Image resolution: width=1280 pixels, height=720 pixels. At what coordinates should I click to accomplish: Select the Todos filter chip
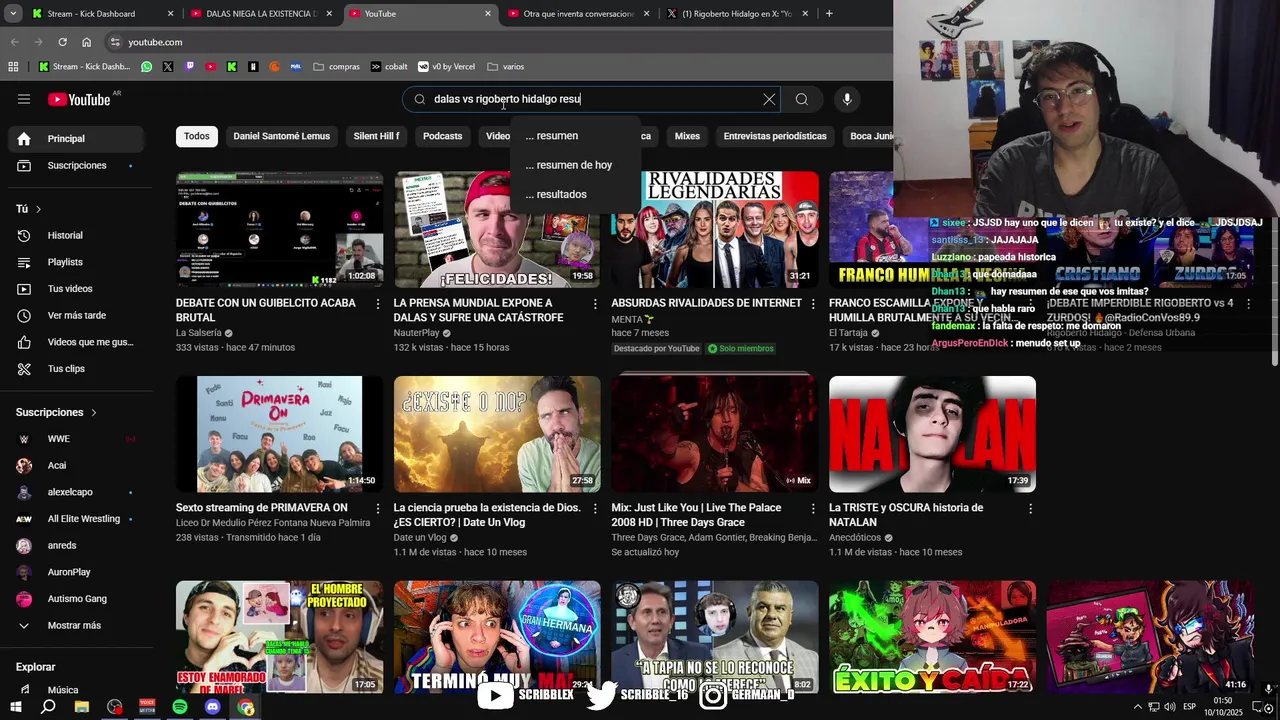197,136
